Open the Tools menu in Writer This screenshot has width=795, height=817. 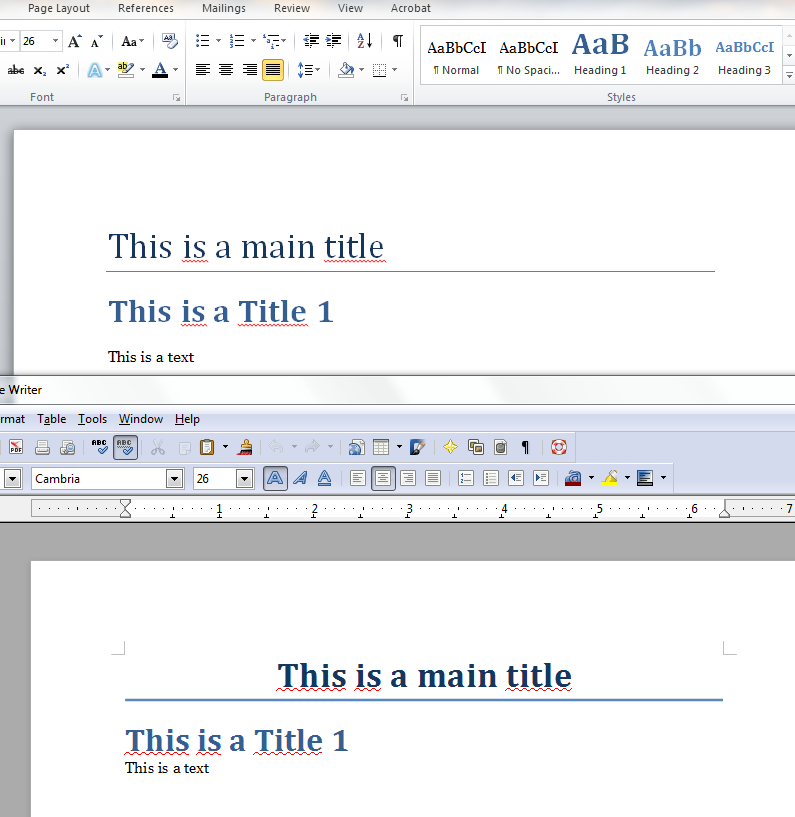pyautogui.click(x=92, y=419)
